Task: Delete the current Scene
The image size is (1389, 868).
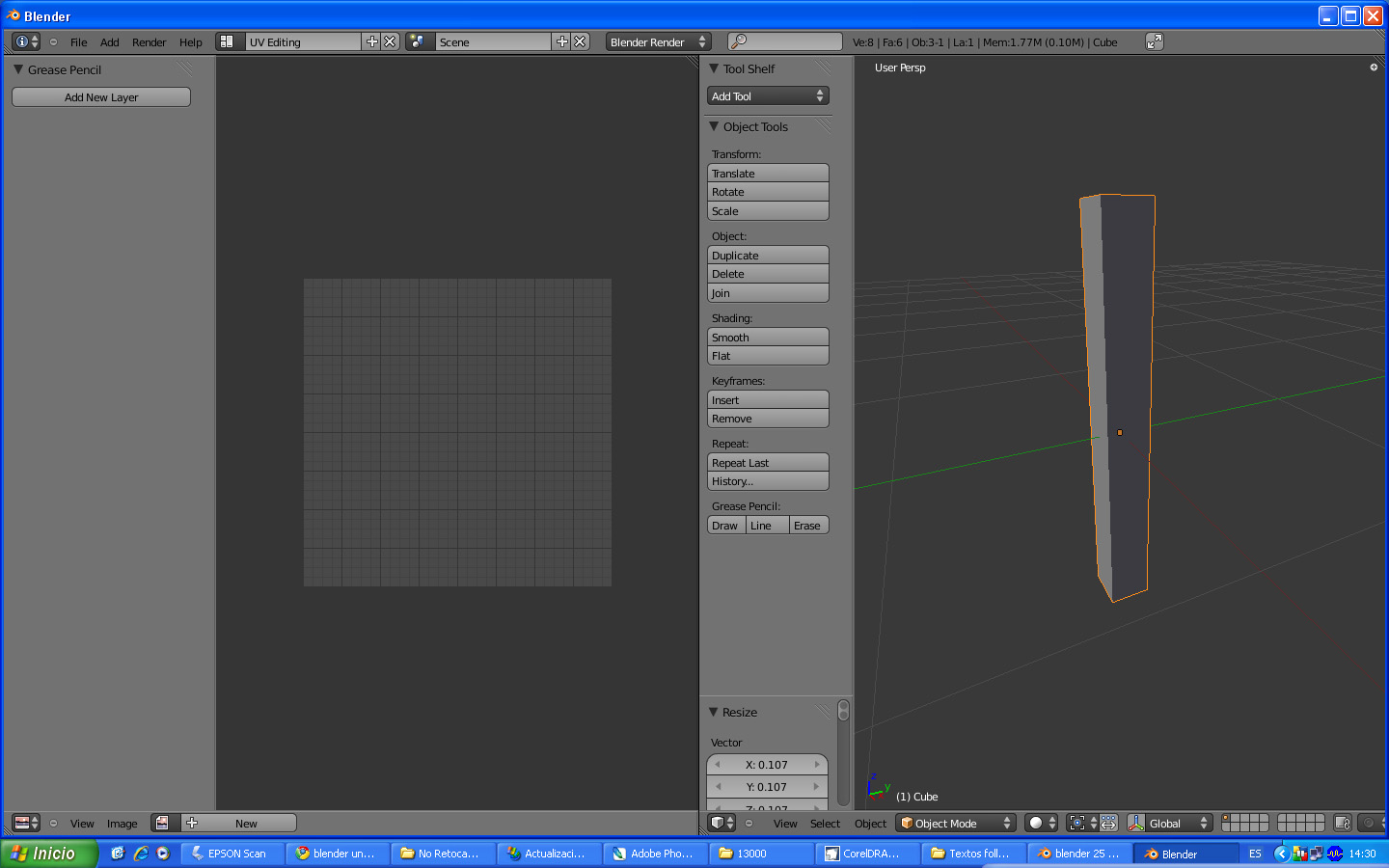Action: point(580,41)
